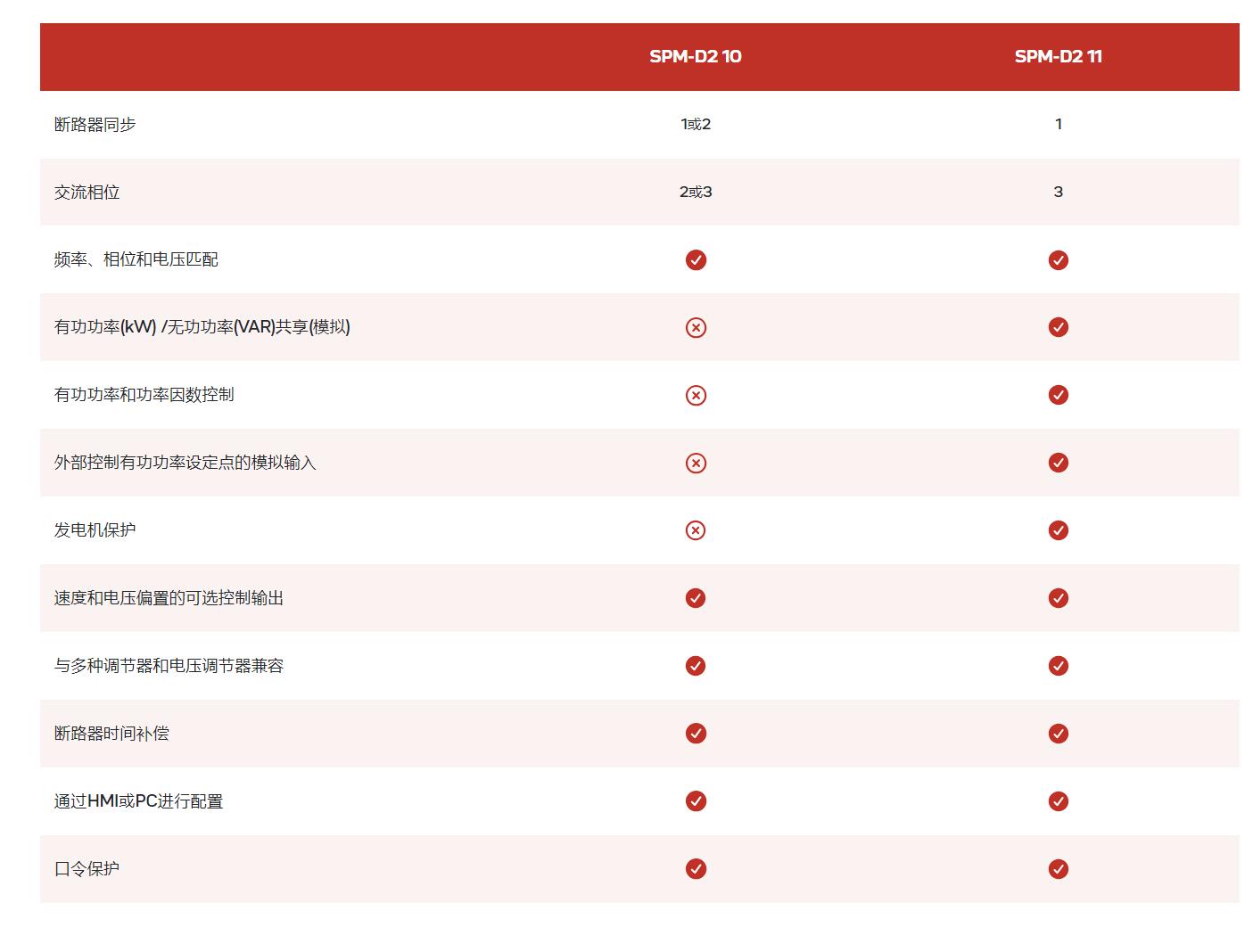Select the cross icon for 外部控制有功功率设定点的模拟输入
The height and width of the screenshot is (952, 1253).
(x=695, y=463)
